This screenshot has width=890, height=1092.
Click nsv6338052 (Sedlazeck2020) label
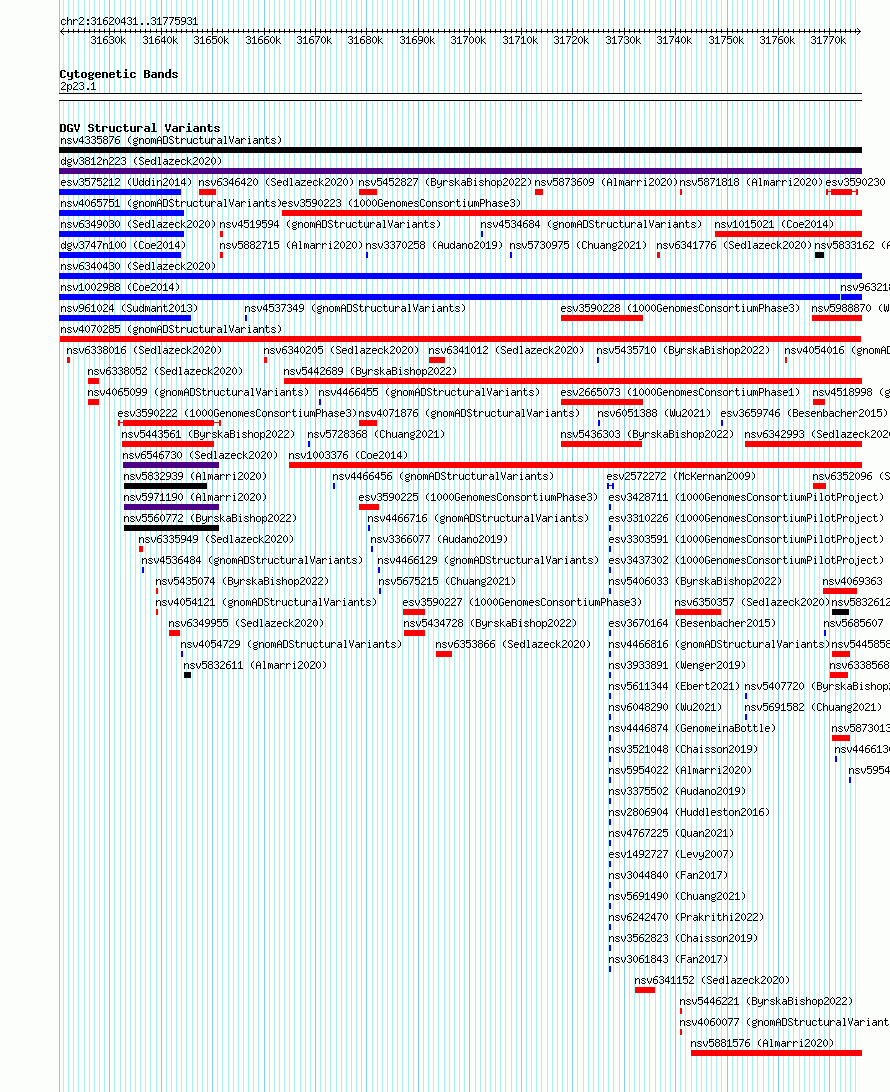[x=165, y=371]
